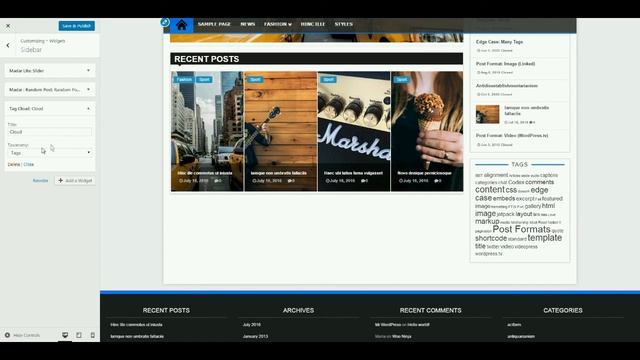Click Add a Widget button
The image size is (640, 360).
coord(75,180)
